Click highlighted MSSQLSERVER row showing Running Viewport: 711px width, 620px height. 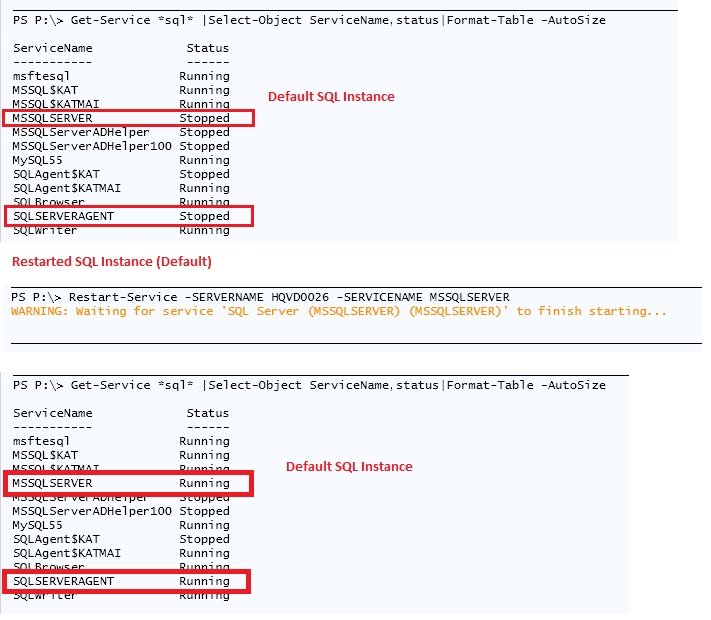pyautogui.click(x=129, y=483)
